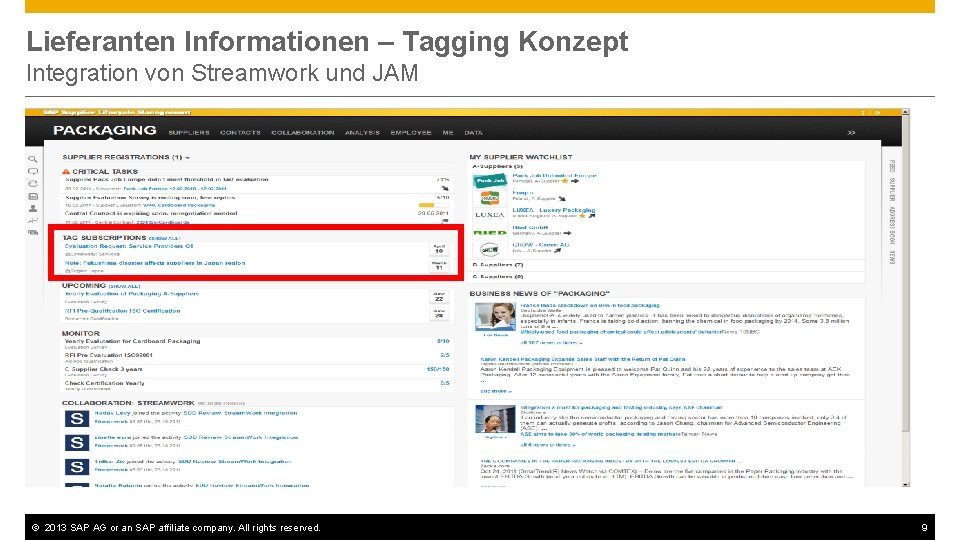Click second Streamwork S icon in collaboration feed
Screen dimensions: 960x540
coord(77,443)
